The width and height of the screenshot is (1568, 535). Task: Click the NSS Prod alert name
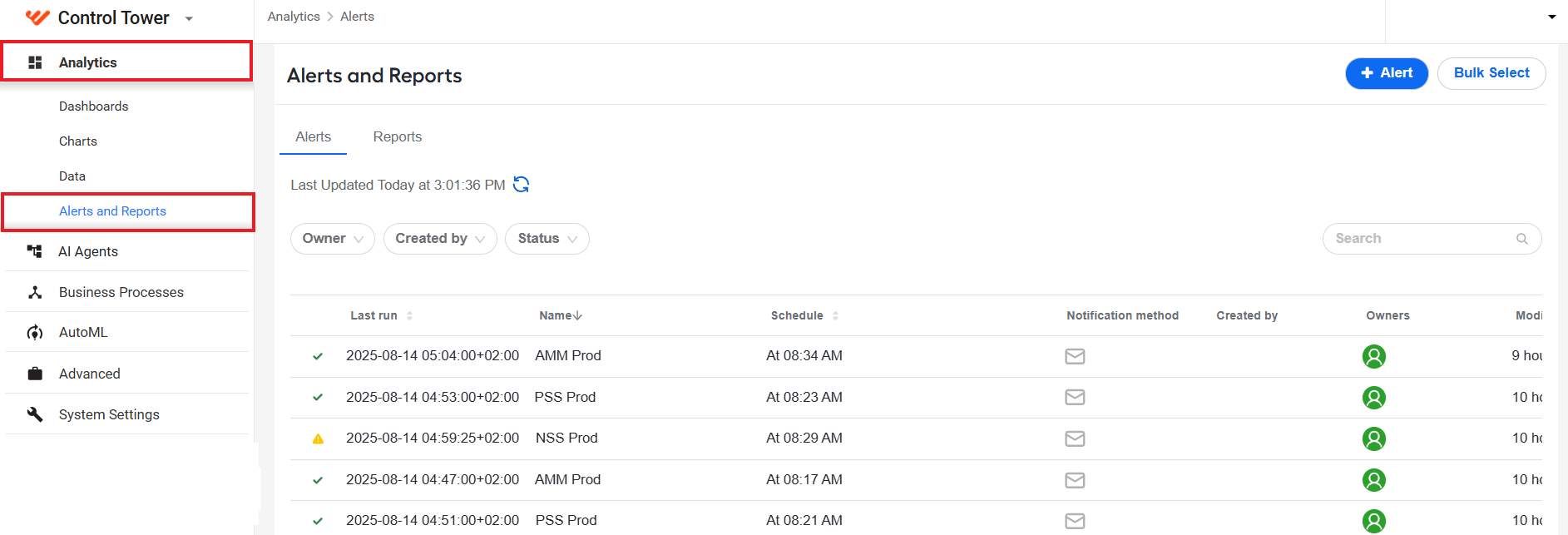pyautogui.click(x=566, y=438)
